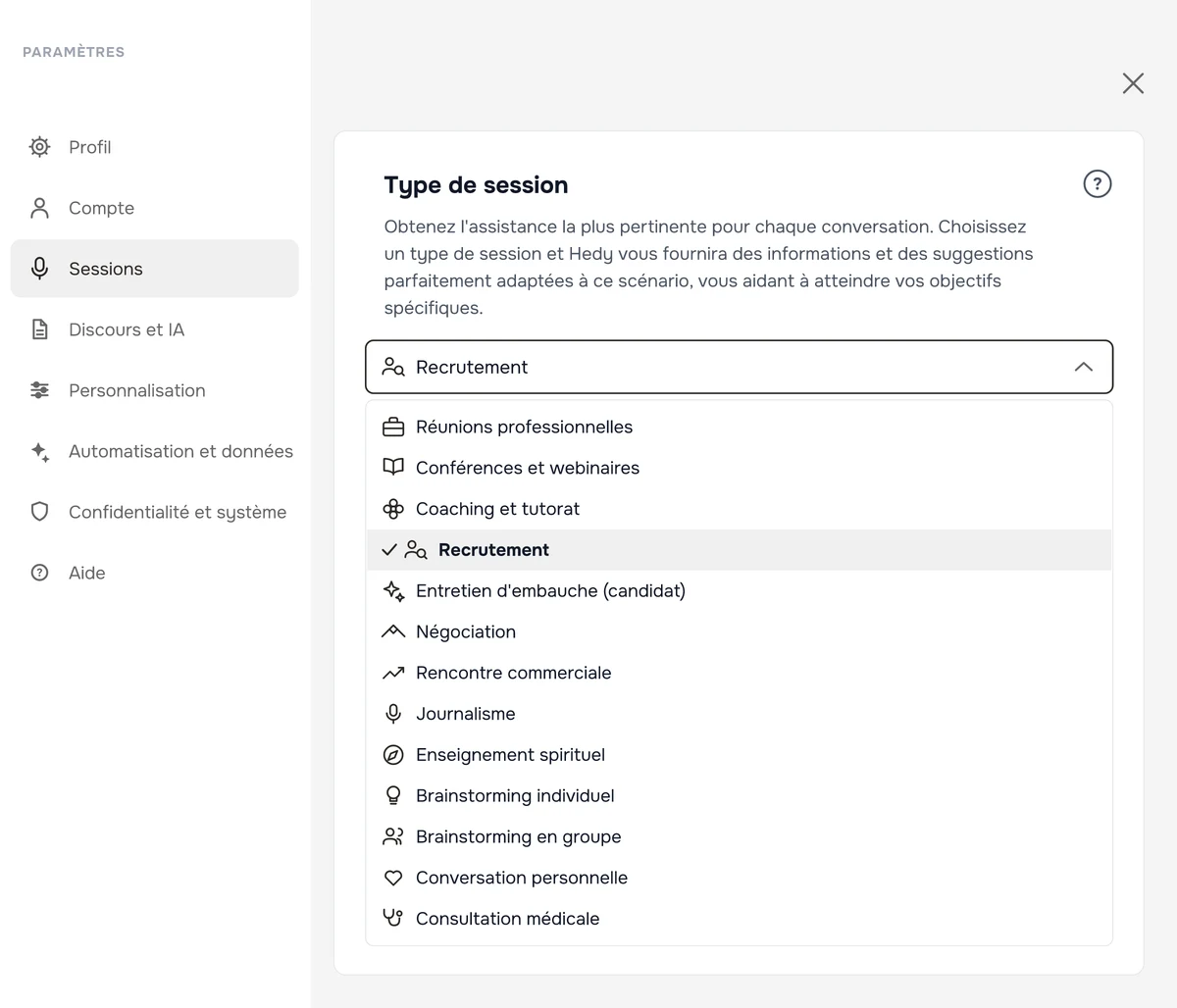This screenshot has height=1008, width=1177.
Task: Click the Personnalisation sliders icon
Action: coord(39,390)
